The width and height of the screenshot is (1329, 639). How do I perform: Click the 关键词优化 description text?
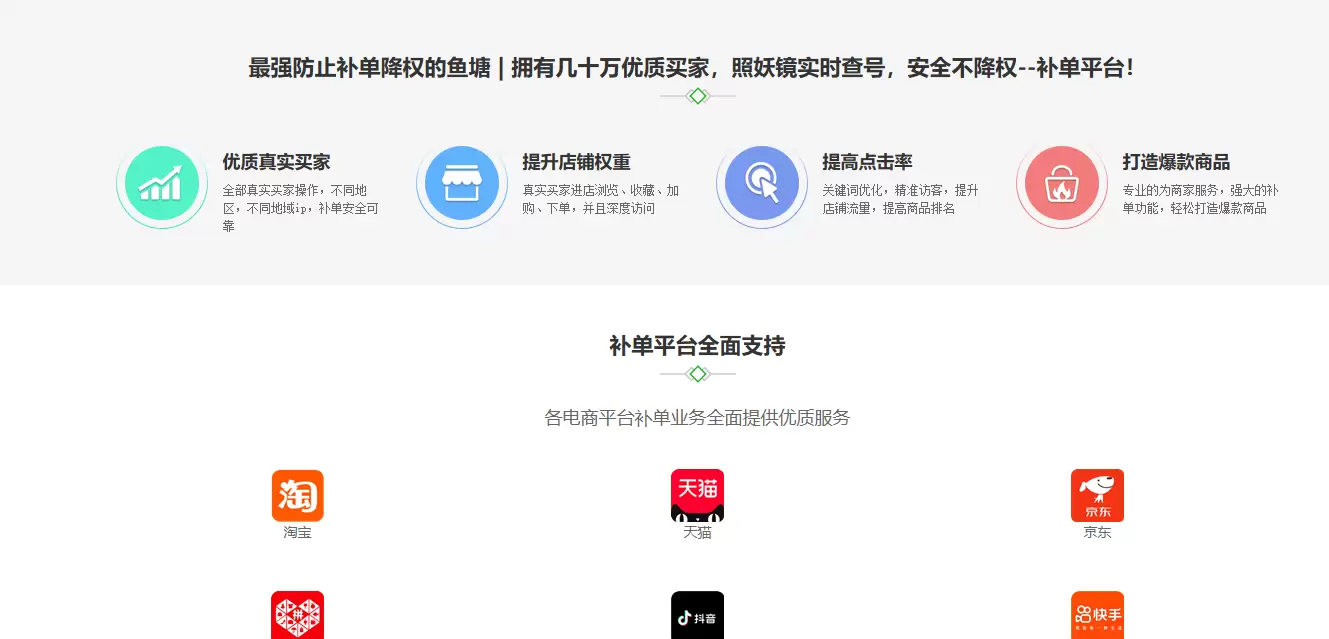click(900, 199)
